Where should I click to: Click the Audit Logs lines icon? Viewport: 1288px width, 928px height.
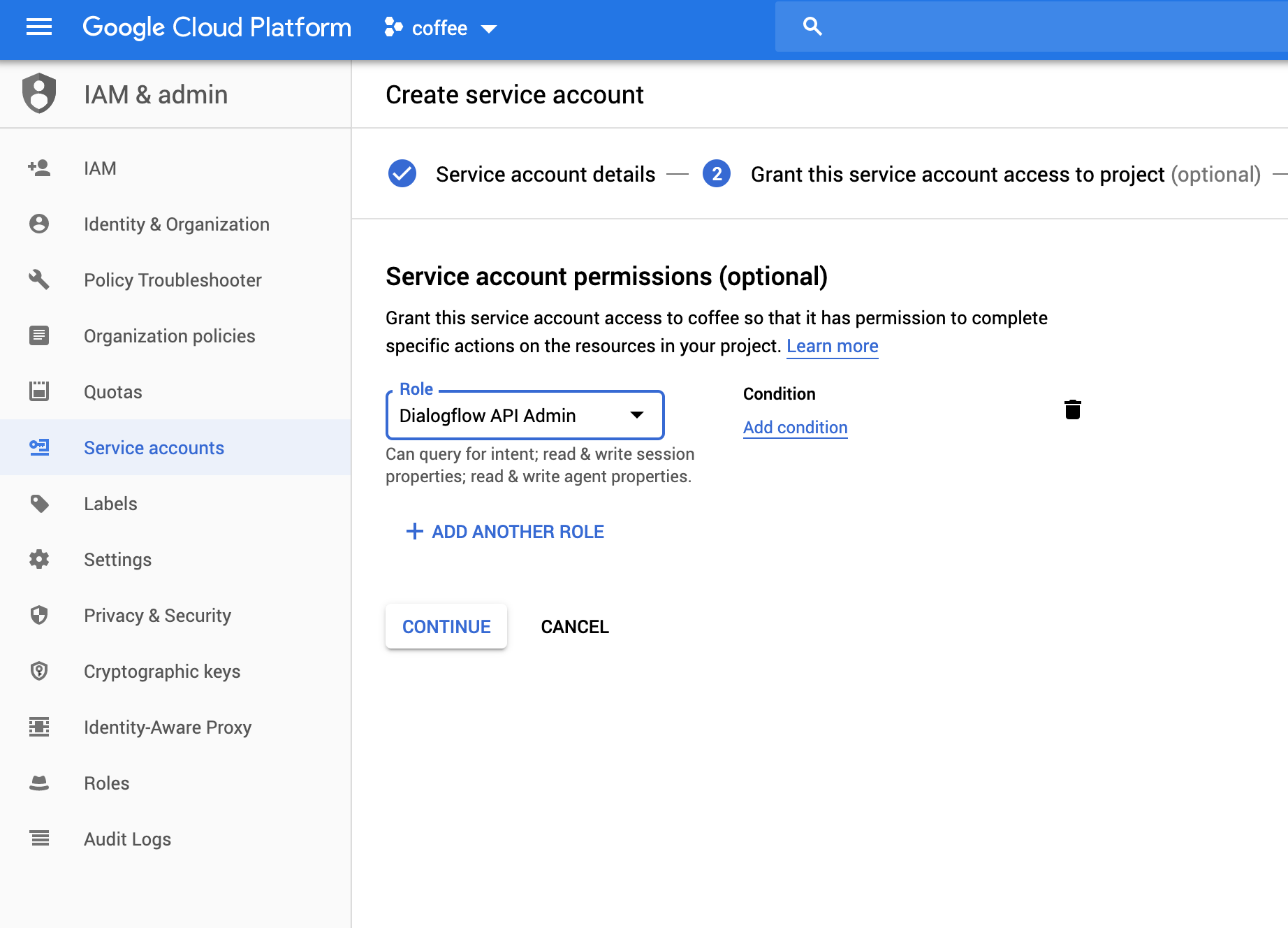39,838
